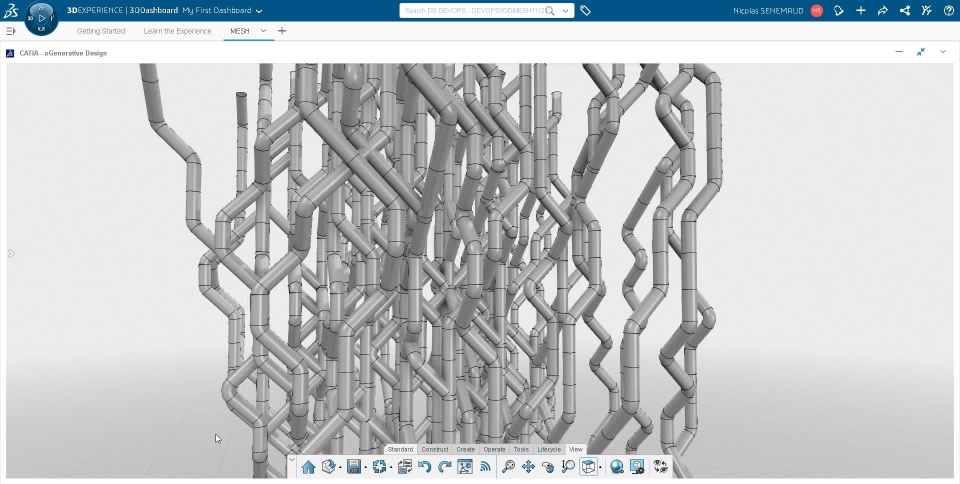Open the Standard action bar tab
Viewport: 960px width, 484px height.
tap(400, 449)
